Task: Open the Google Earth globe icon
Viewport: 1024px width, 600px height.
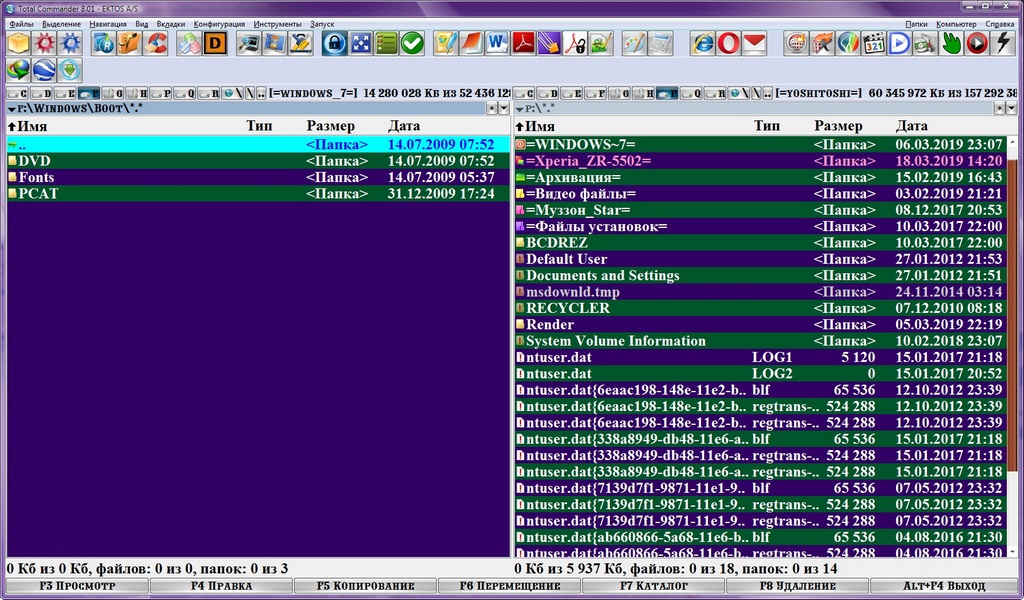Action: 44,70
